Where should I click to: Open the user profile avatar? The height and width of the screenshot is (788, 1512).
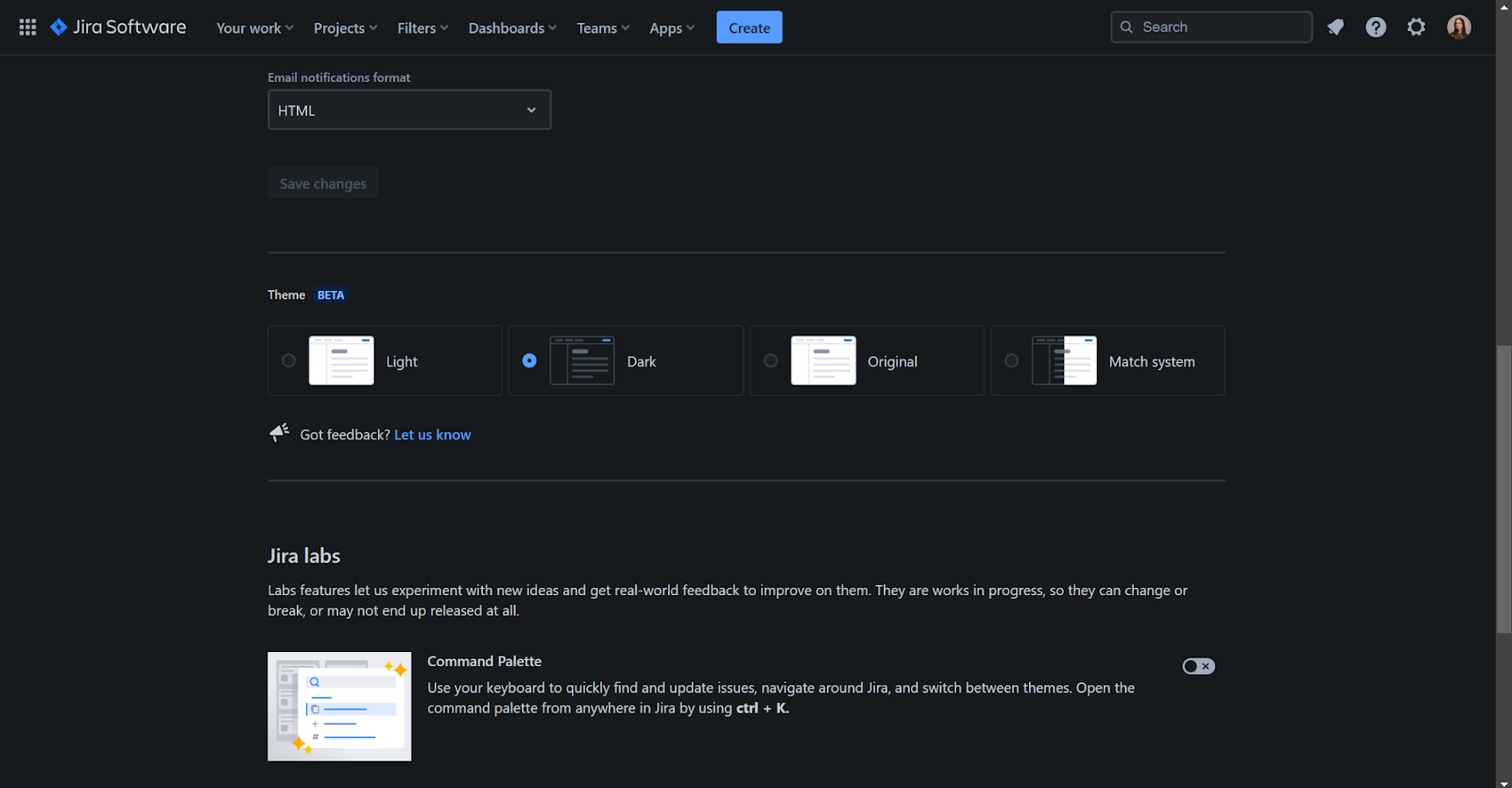[1459, 27]
